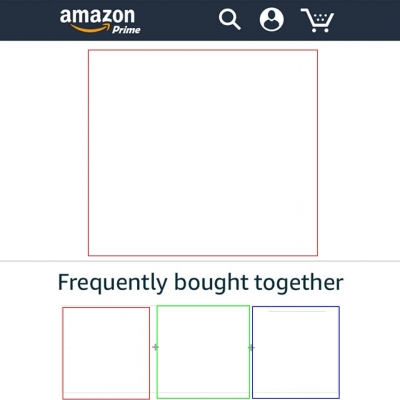
Task: Select the blue-bordered bundle item thumbnail
Action: [296, 352]
